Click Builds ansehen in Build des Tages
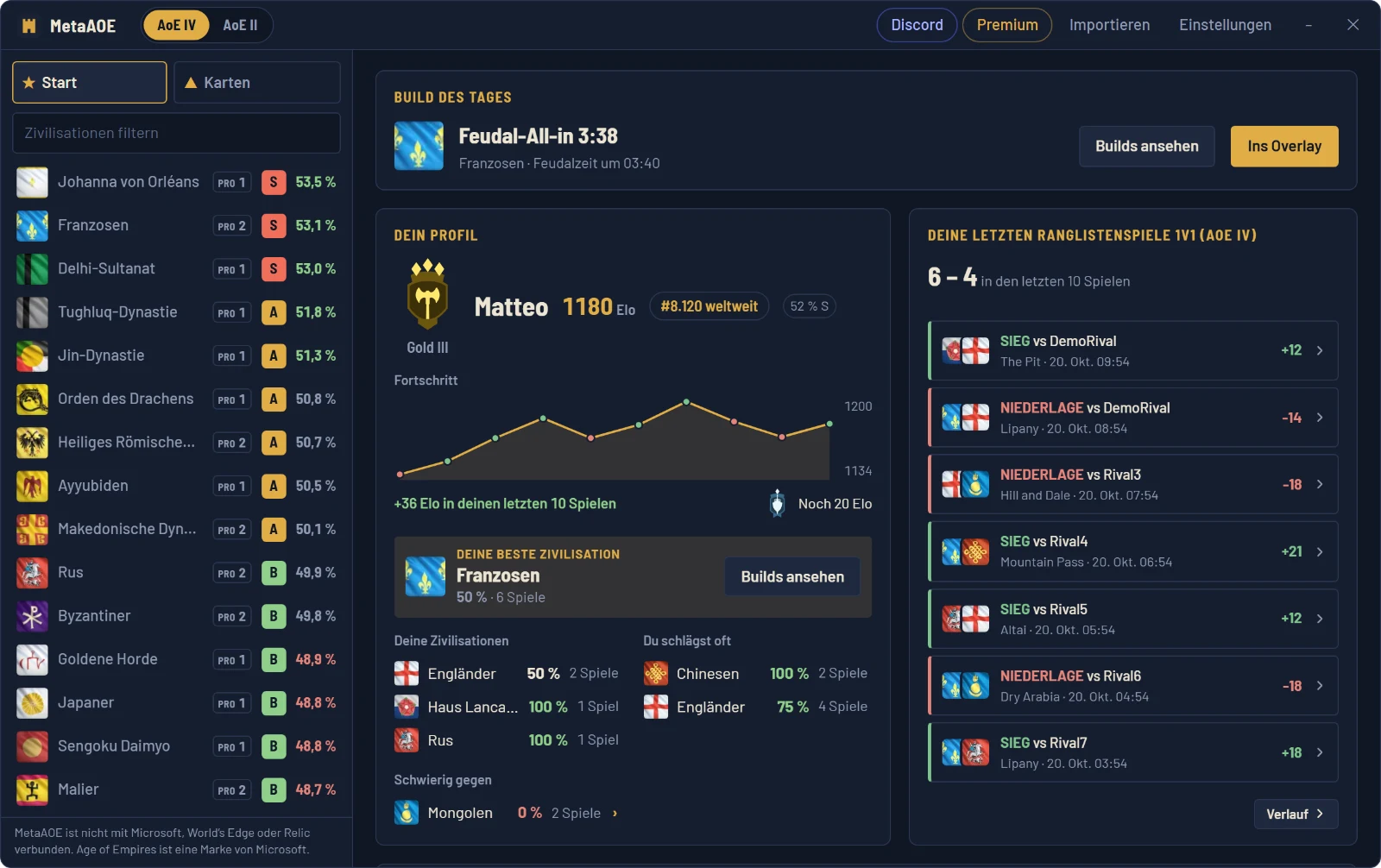 point(1147,147)
